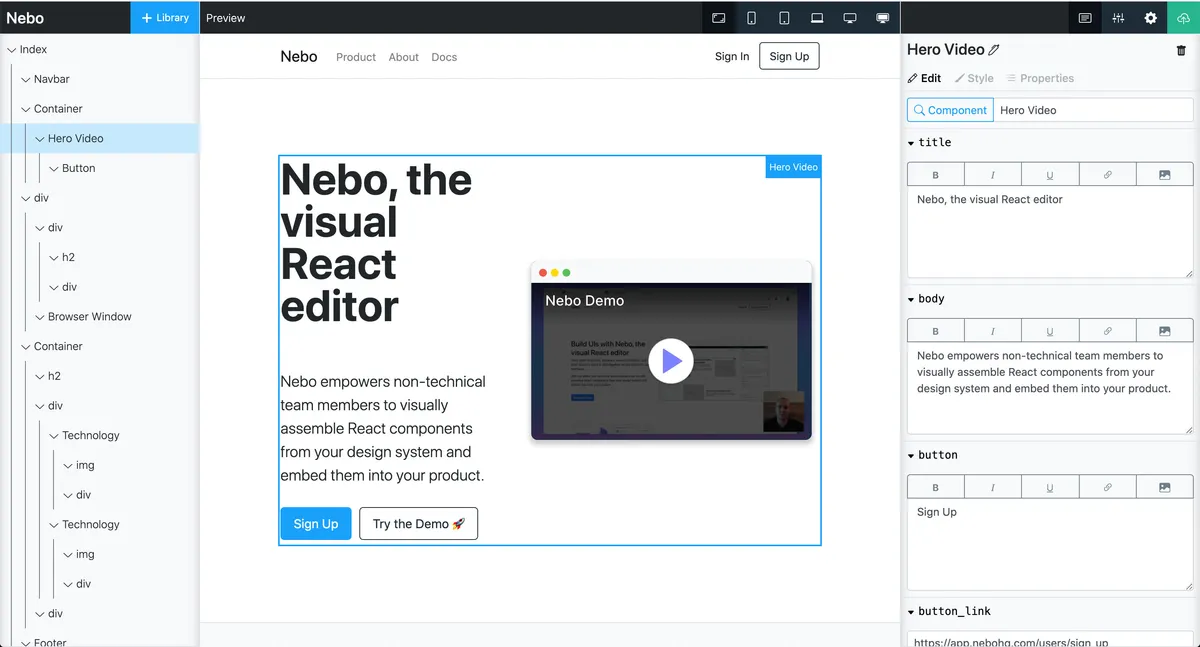Switch to the Edit tab
Image resolution: width=1200 pixels, height=647 pixels.
(x=924, y=78)
